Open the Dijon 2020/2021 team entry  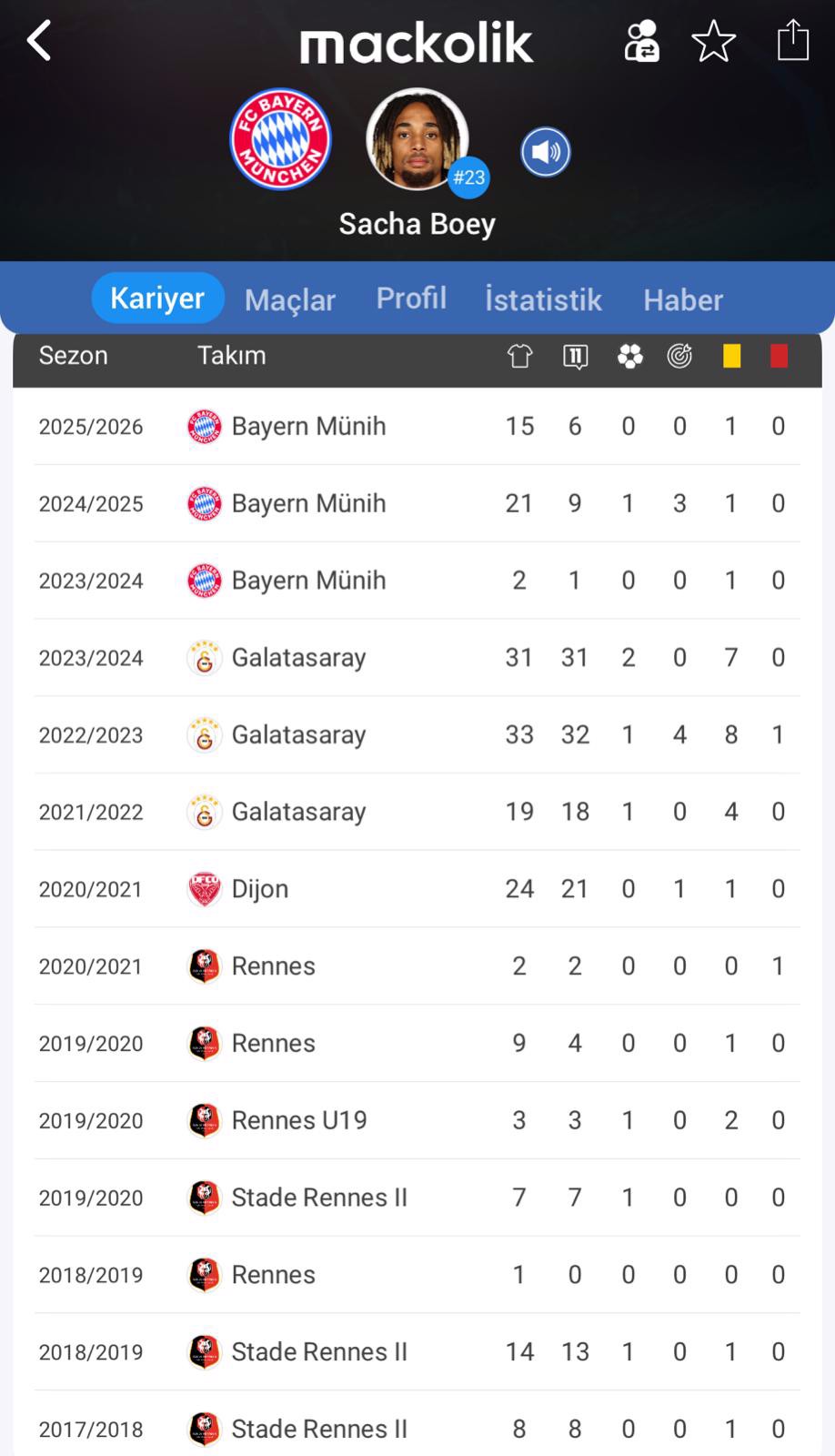coord(260,889)
